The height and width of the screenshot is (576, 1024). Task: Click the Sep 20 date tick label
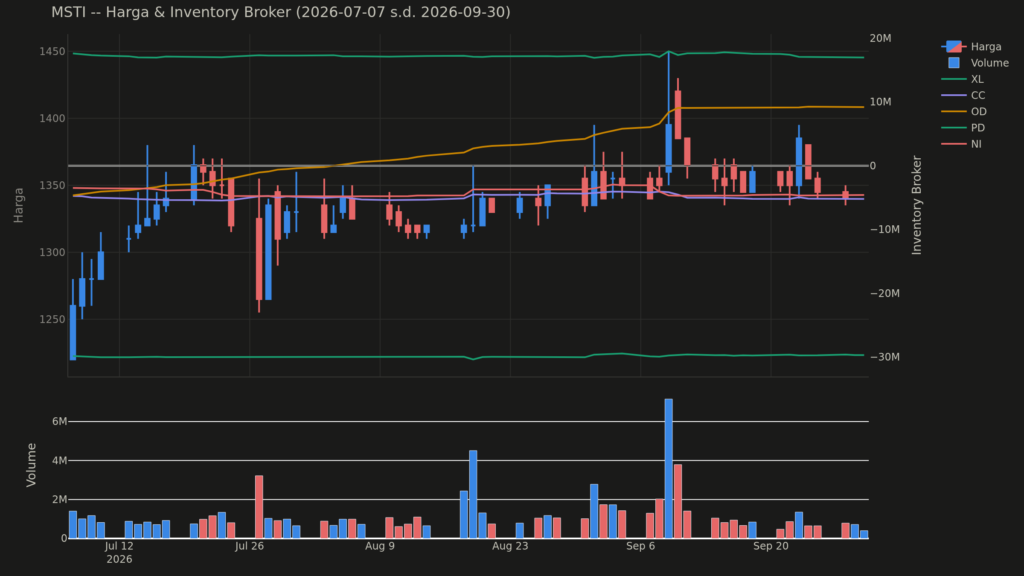click(771, 546)
